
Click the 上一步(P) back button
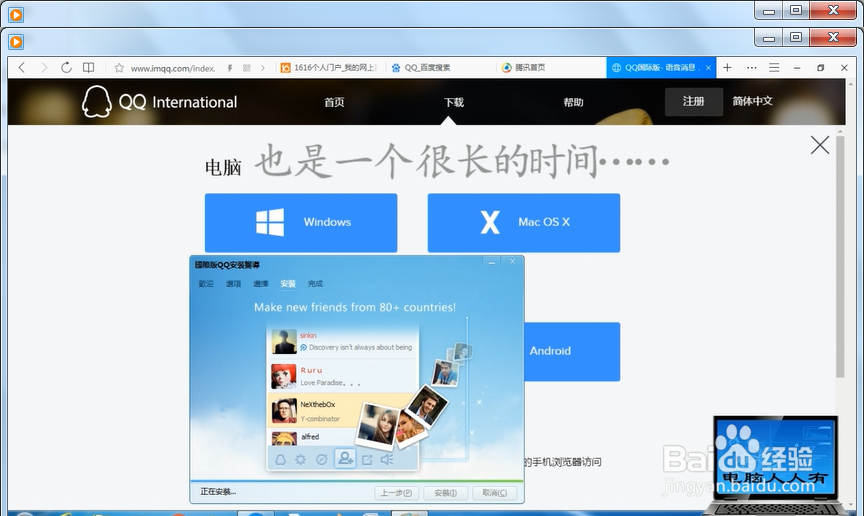coord(397,492)
